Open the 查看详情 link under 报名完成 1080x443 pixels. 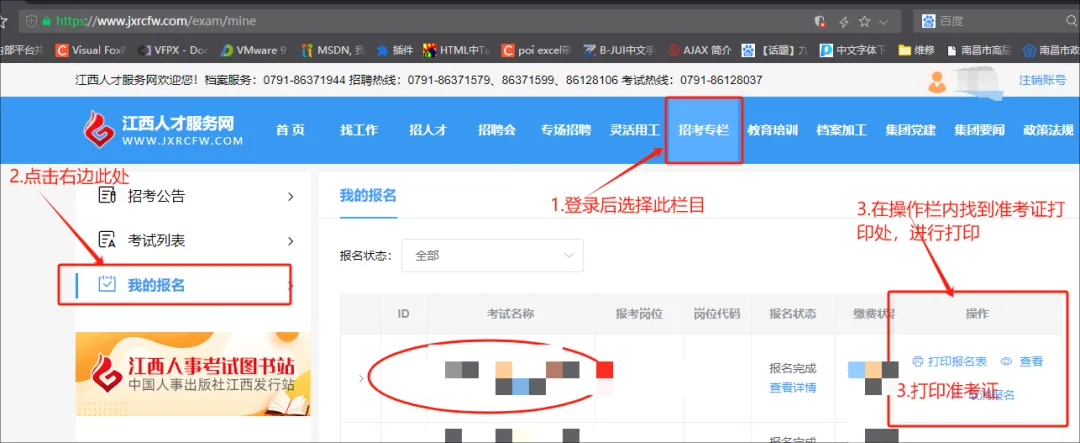pos(792,388)
